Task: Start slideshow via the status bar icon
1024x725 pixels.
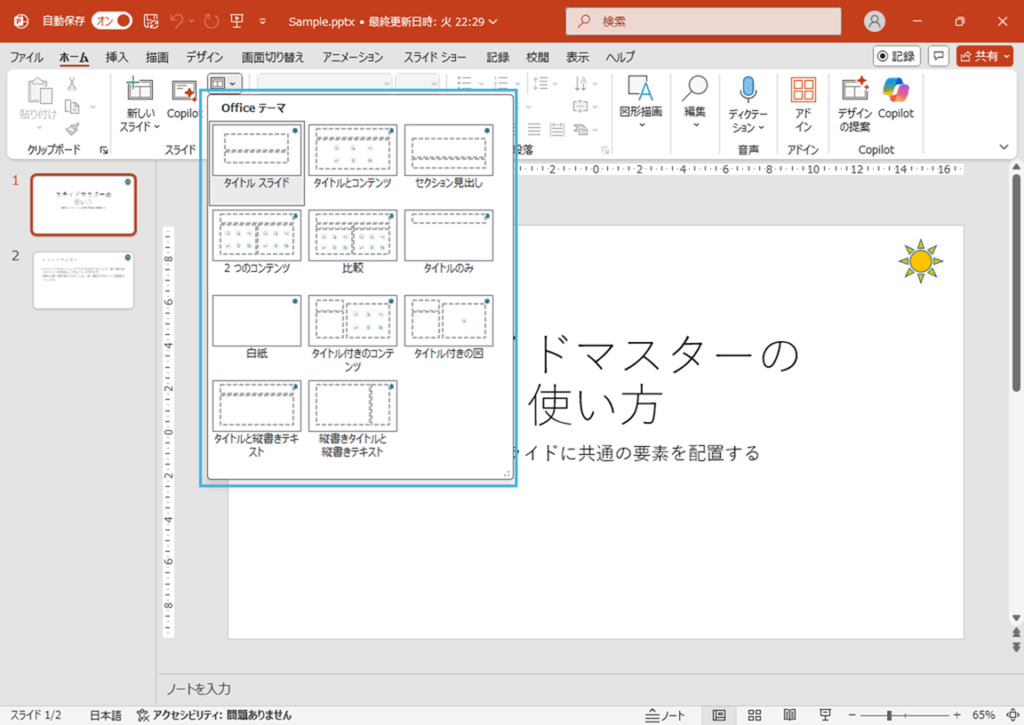Action: 824,715
